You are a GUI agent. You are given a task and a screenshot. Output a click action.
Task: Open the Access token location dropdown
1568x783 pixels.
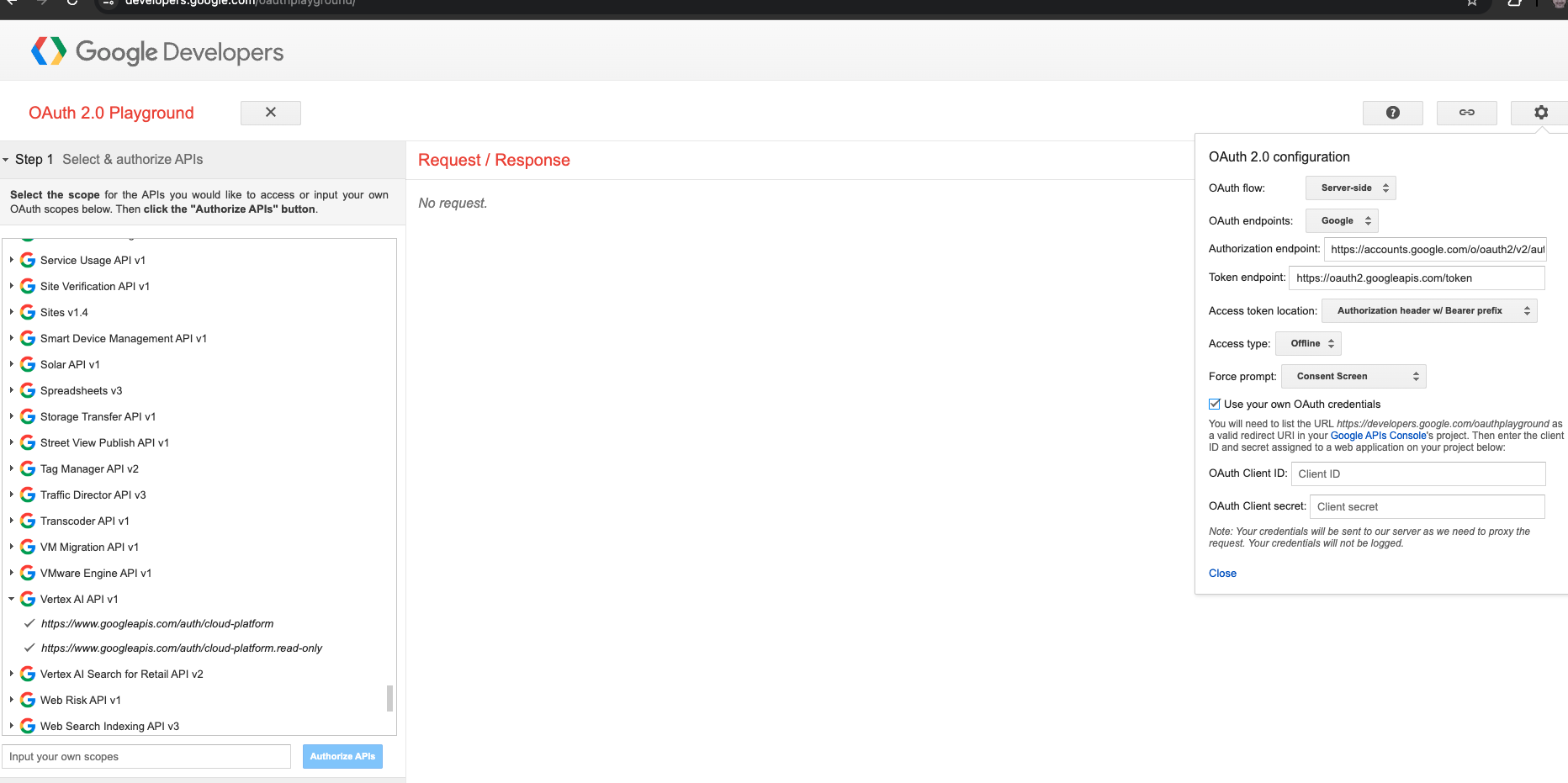click(1428, 311)
